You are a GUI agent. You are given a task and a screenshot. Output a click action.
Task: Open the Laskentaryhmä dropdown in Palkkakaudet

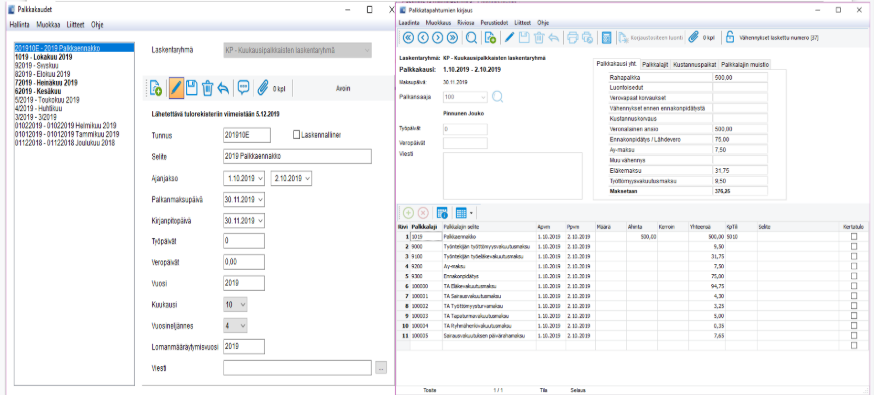coord(366,50)
